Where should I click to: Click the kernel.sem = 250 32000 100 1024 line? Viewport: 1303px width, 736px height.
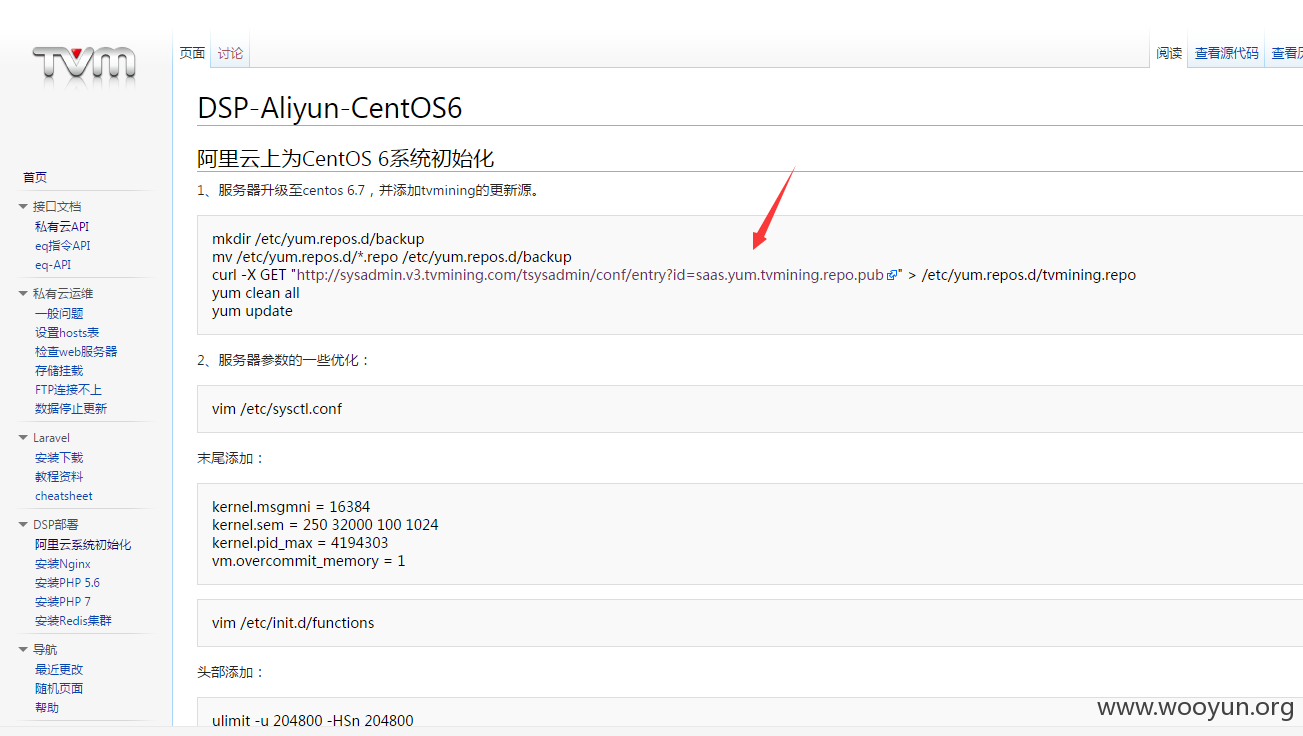point(325,525)
